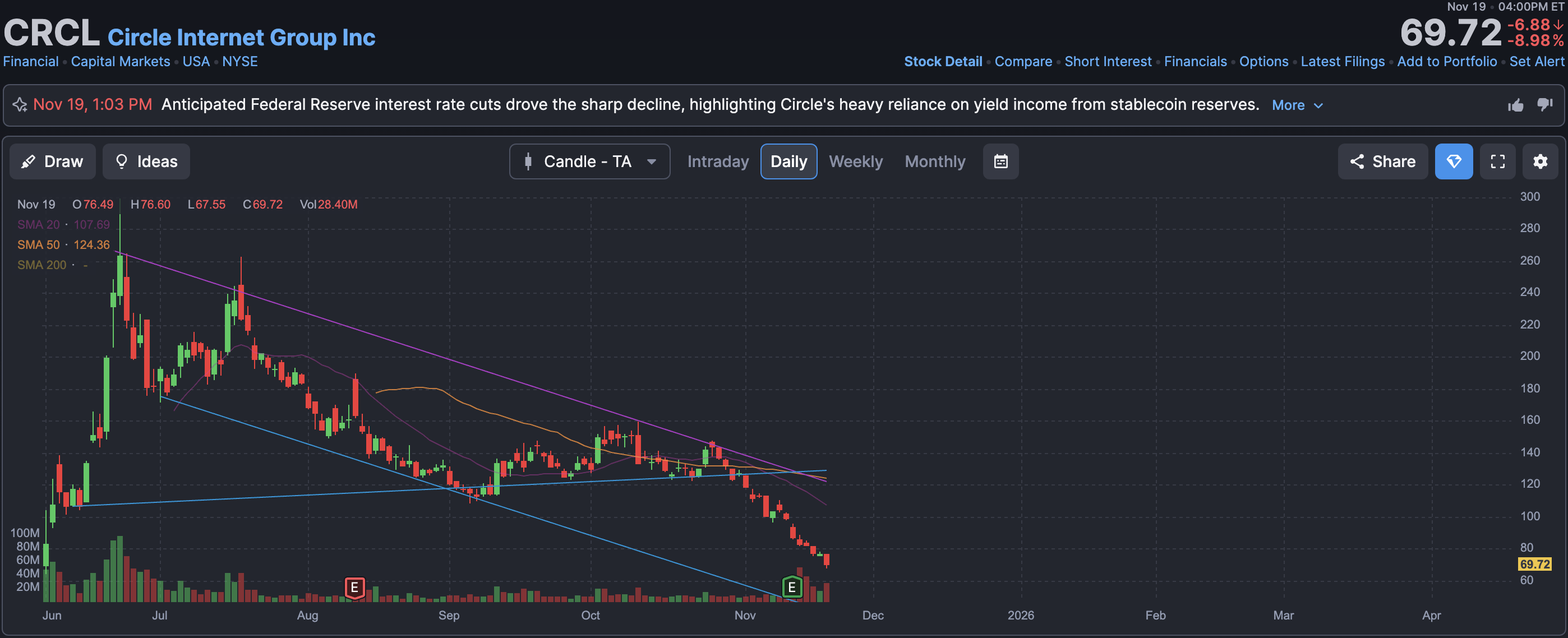Open the Candle - TA chart type dropdown

589,161
